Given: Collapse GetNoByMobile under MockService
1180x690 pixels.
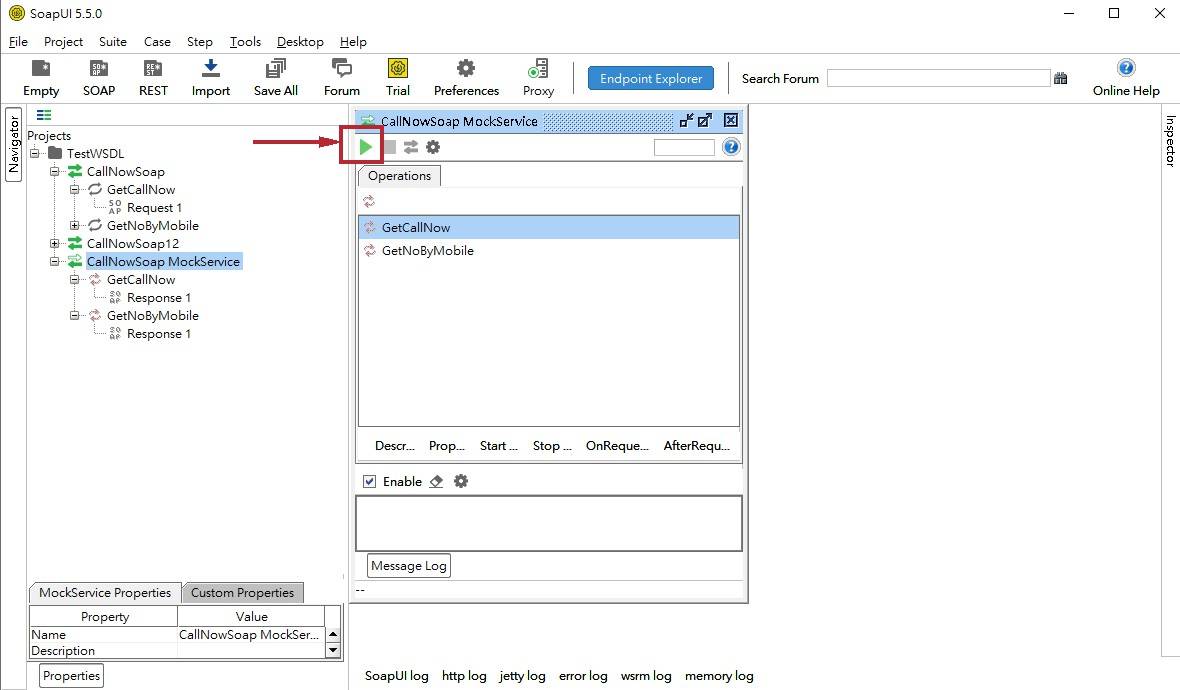Looking at the screenshot, I should (75, 316).
